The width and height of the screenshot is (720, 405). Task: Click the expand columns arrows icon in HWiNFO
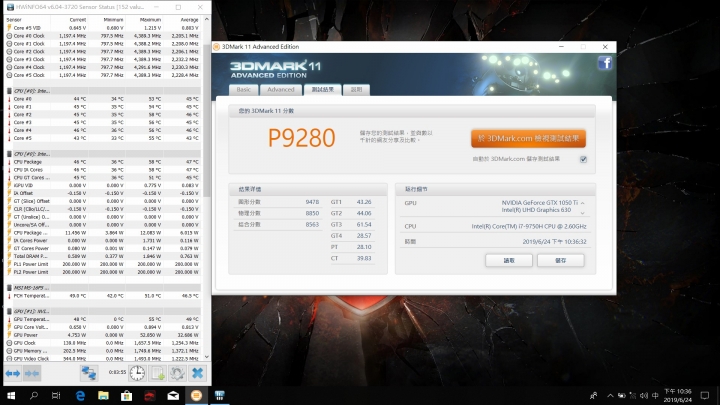tap(13, 373)
